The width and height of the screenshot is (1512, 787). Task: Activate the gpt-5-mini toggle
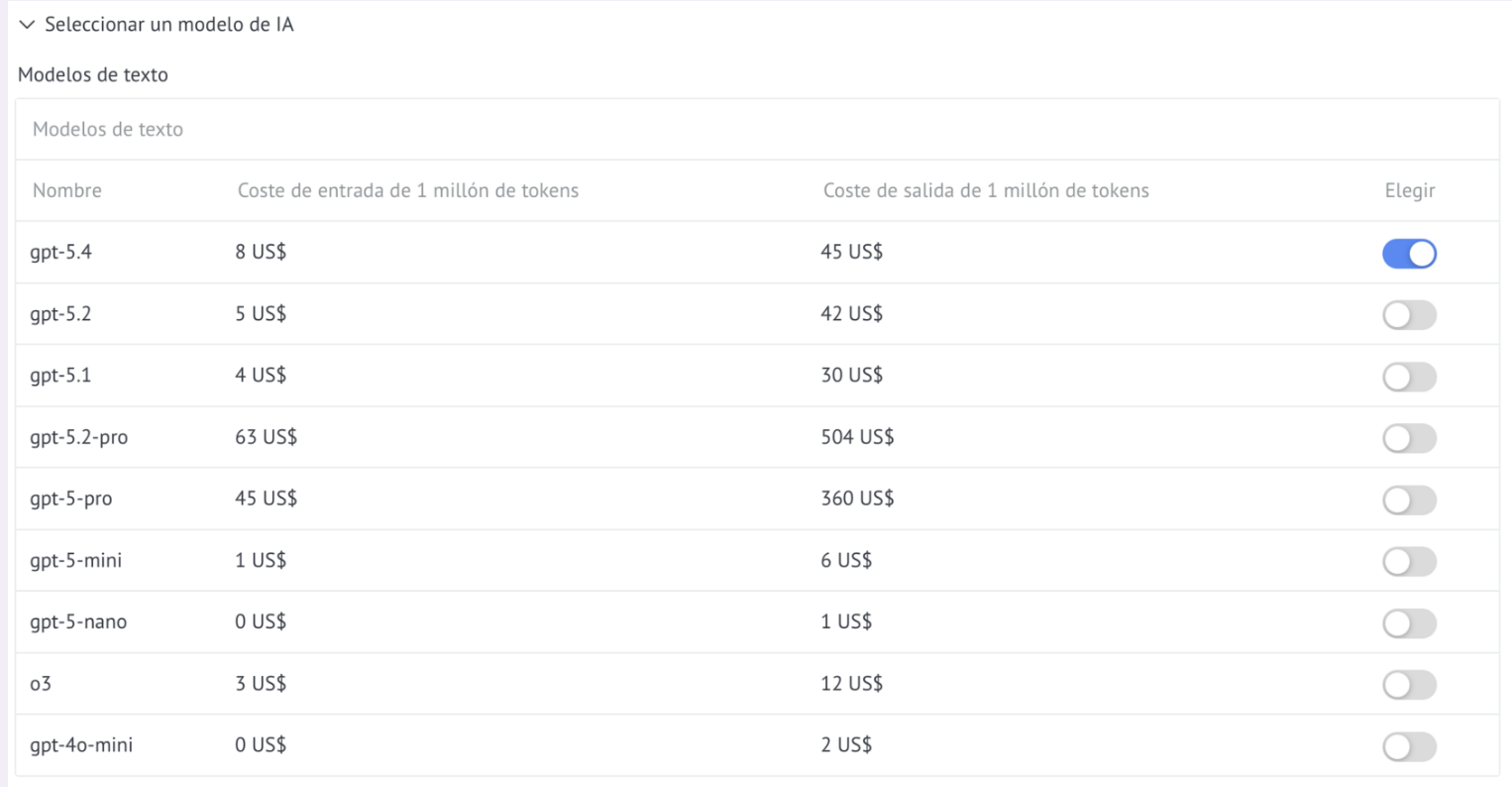(1409, 561)
